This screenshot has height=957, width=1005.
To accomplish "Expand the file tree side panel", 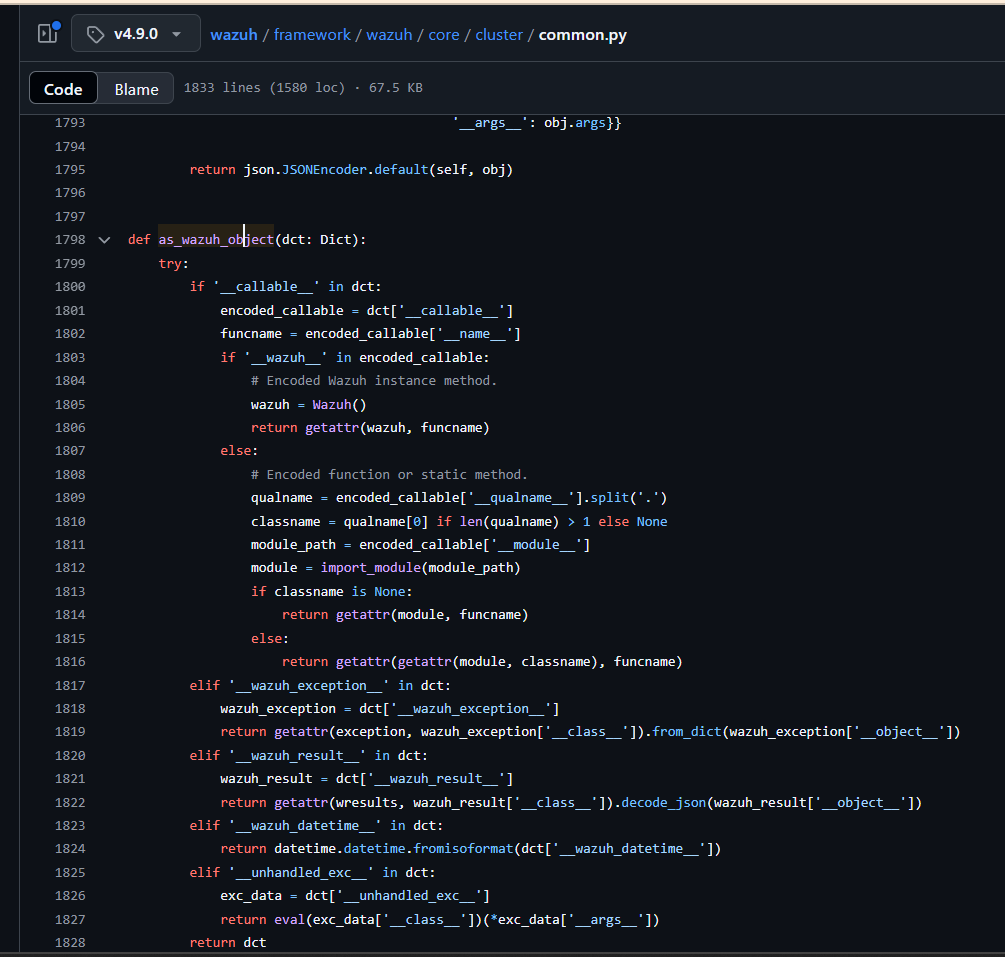I will tap(48, 33).
